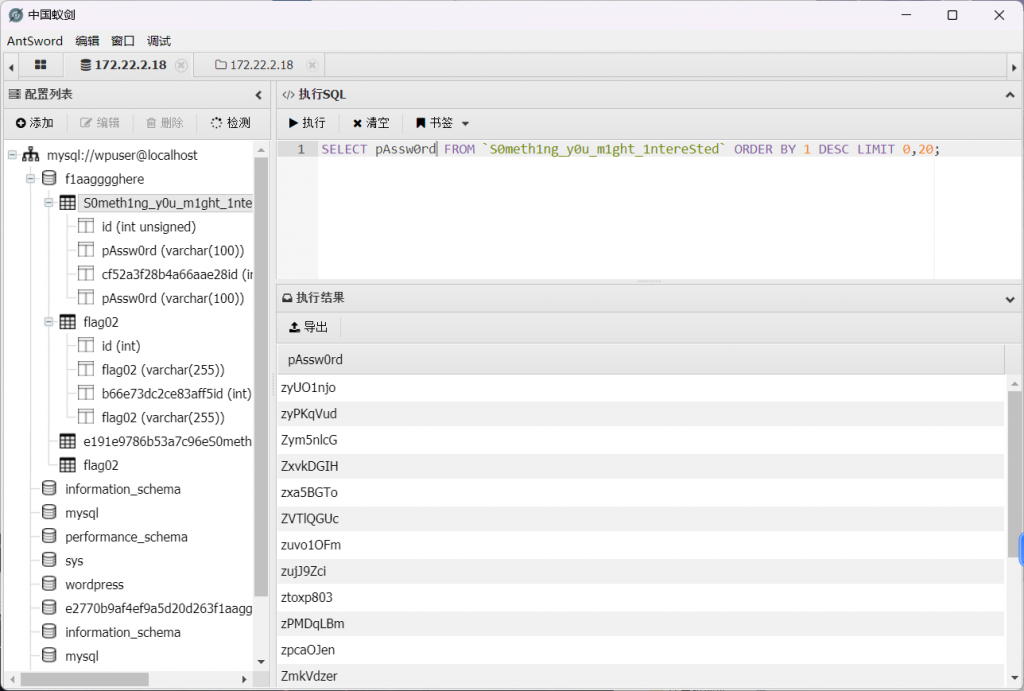The height and width of the screenshot is (691, 1024).
Task: Select result row ztoxp803
Action: (641, 597)
